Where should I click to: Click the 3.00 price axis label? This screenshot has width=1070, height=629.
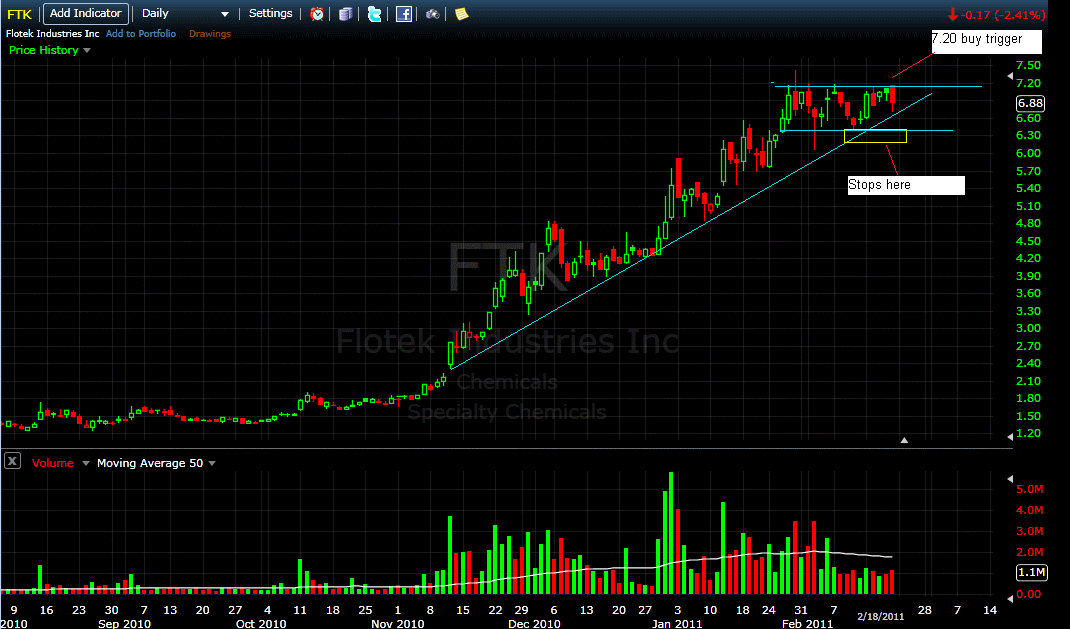[1028, 328]
